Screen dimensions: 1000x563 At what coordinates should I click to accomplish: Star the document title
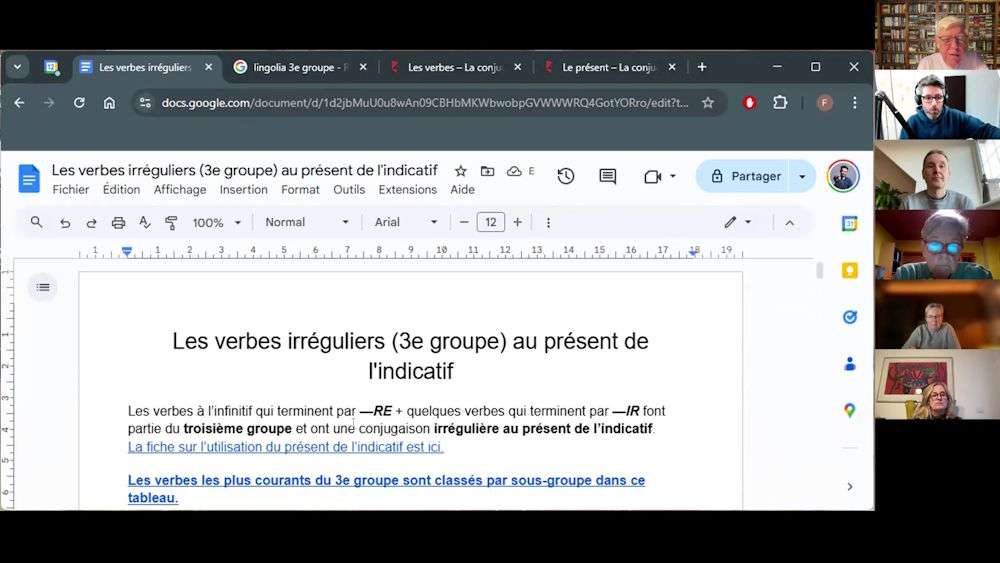click(x=460, y=171)
